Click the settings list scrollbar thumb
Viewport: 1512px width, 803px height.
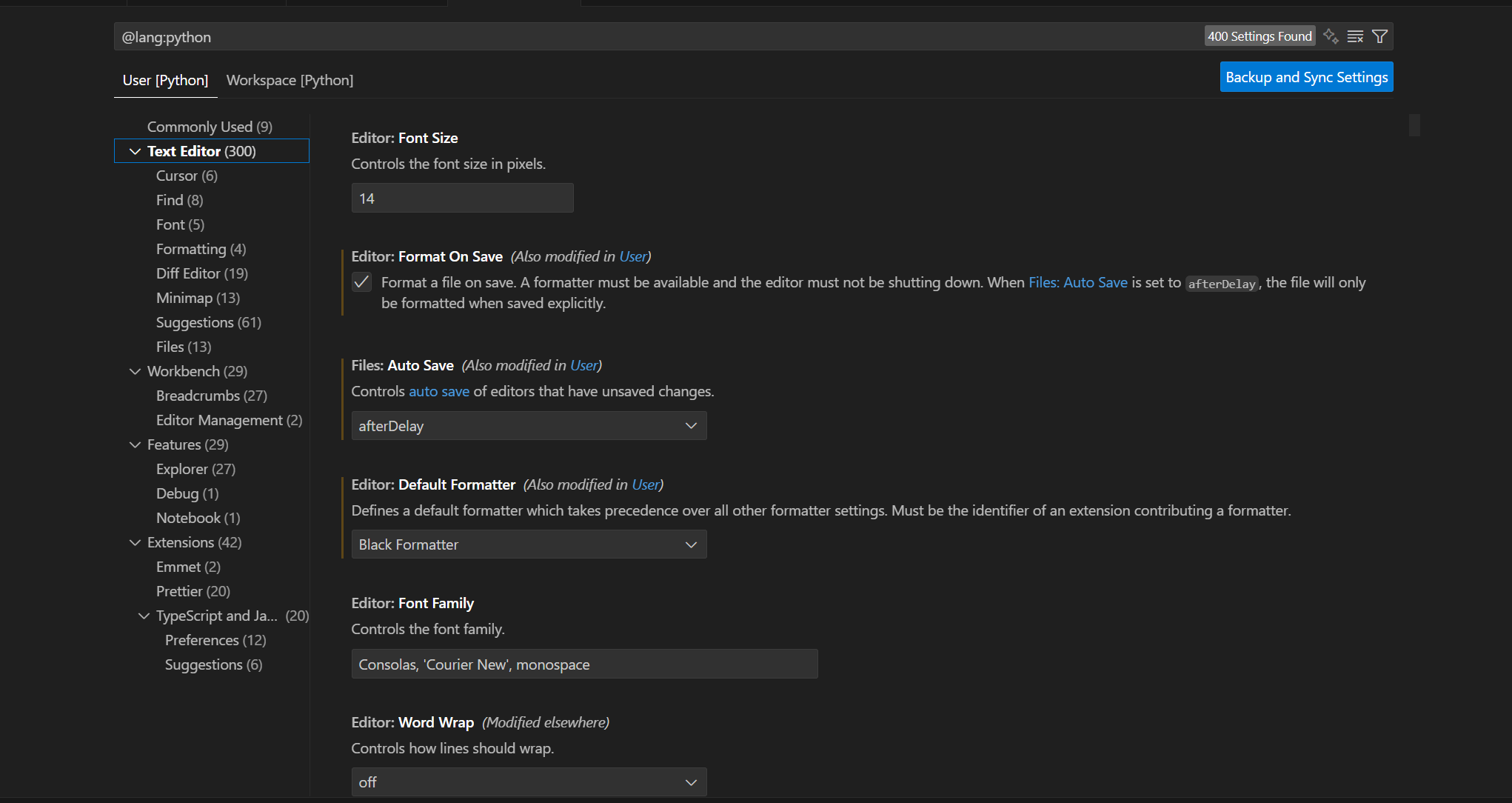[1414, 125]
